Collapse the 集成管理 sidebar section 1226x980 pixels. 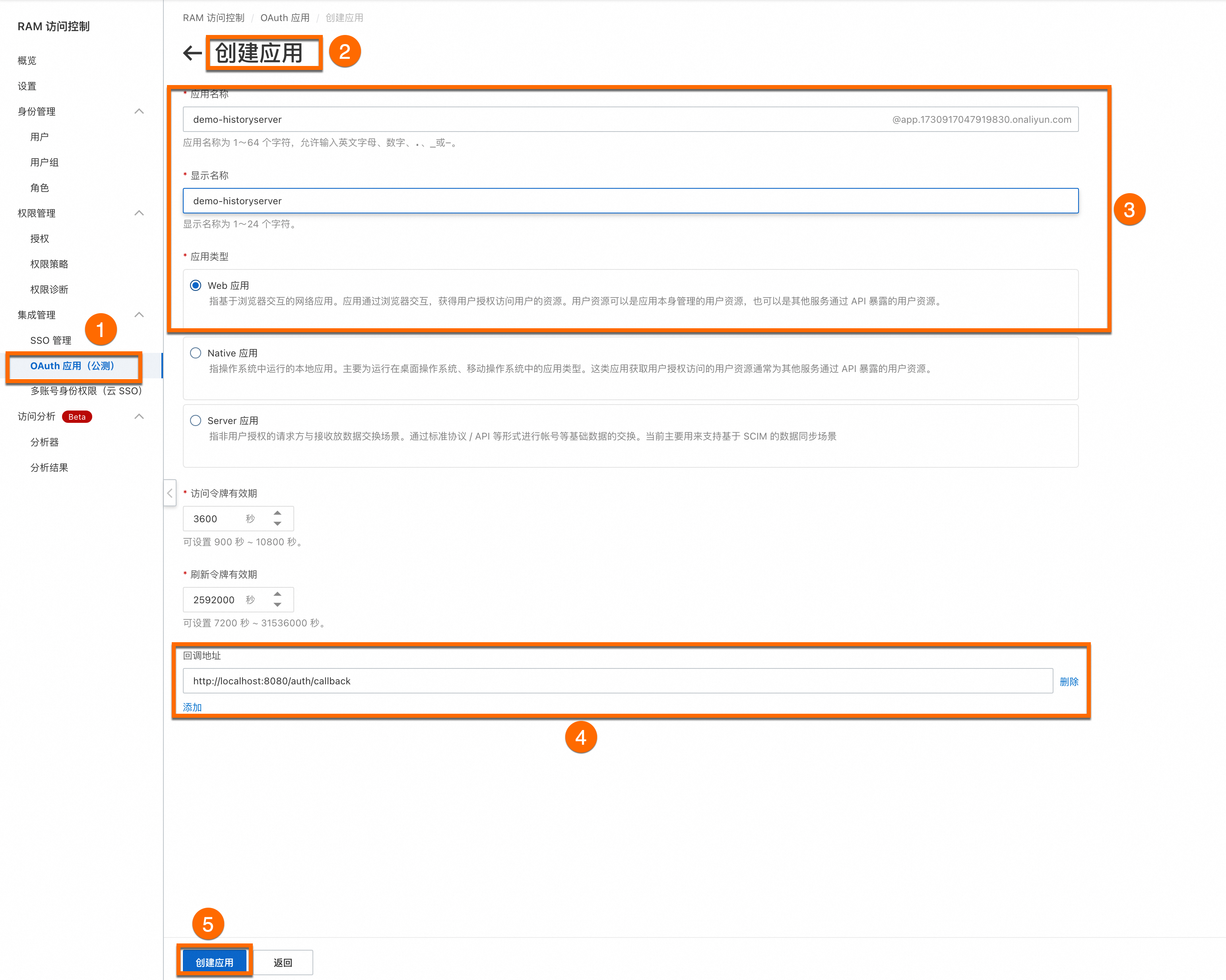(139, 315)
